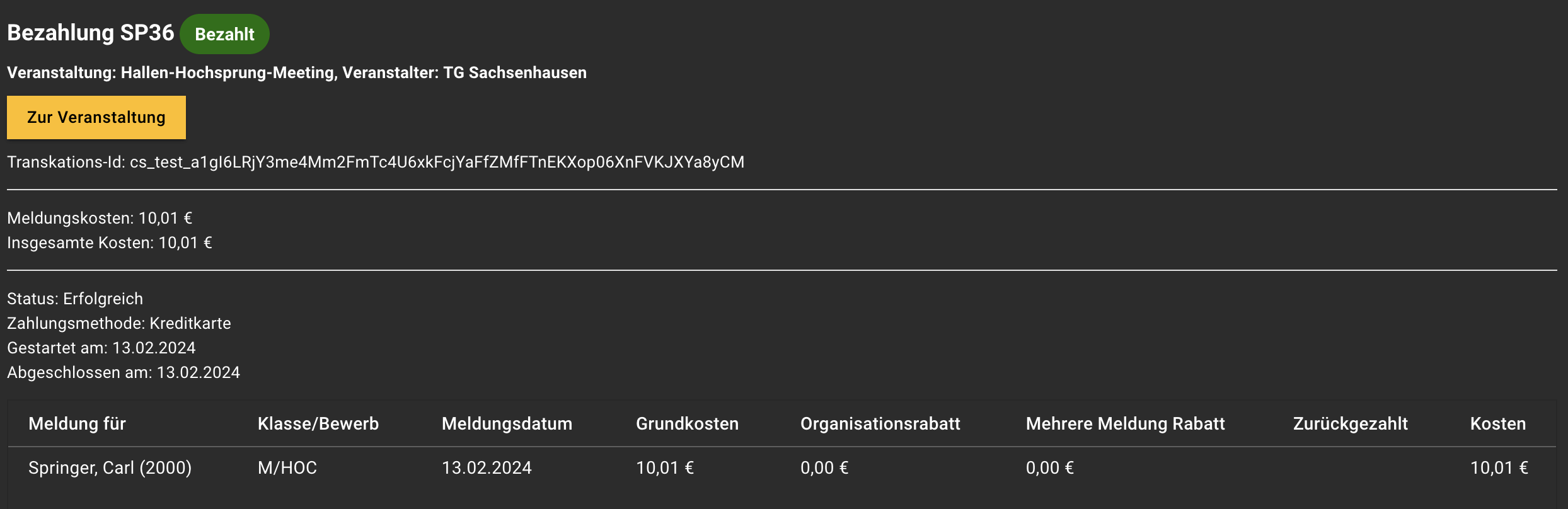Click the Klasse/Bewerb column header

click(318, 423)
